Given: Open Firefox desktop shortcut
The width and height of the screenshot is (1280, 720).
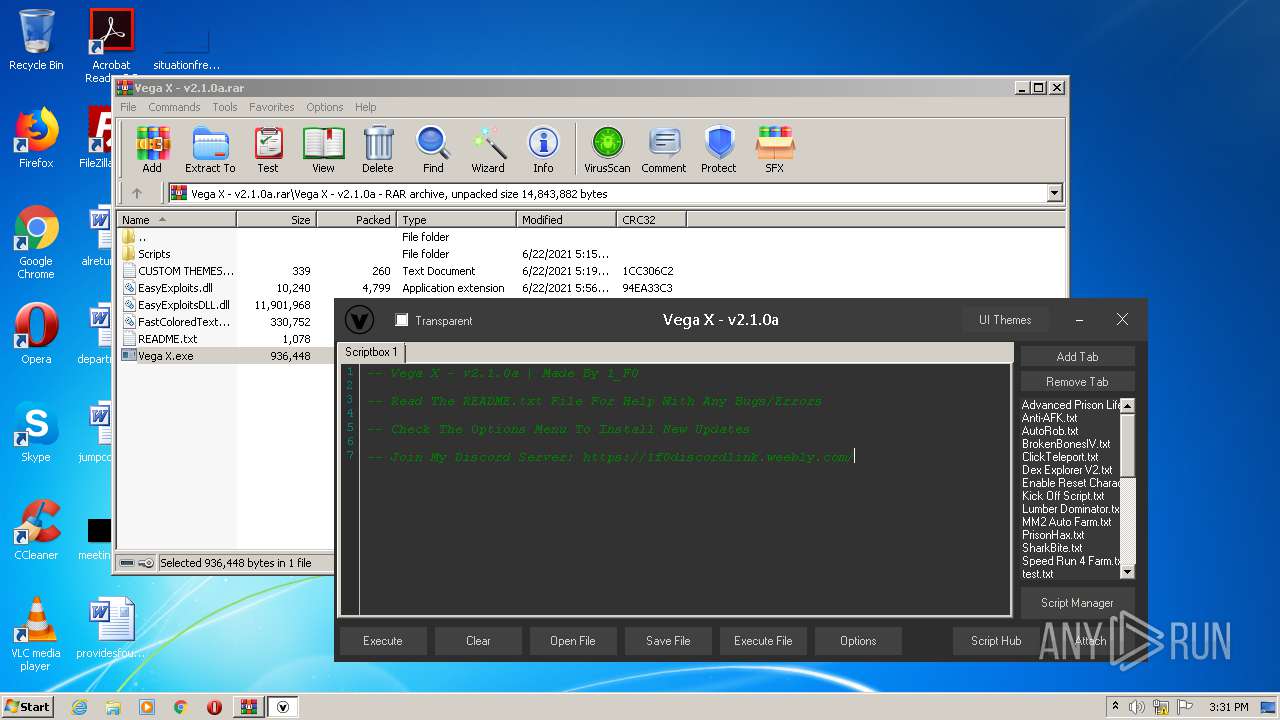Looking at the screenshot, I should (36, 138).
